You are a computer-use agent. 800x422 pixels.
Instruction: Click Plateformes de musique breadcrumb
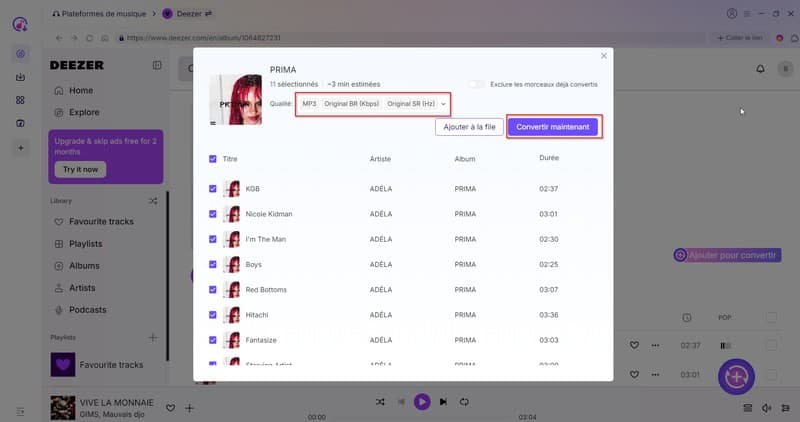point(99,14)
